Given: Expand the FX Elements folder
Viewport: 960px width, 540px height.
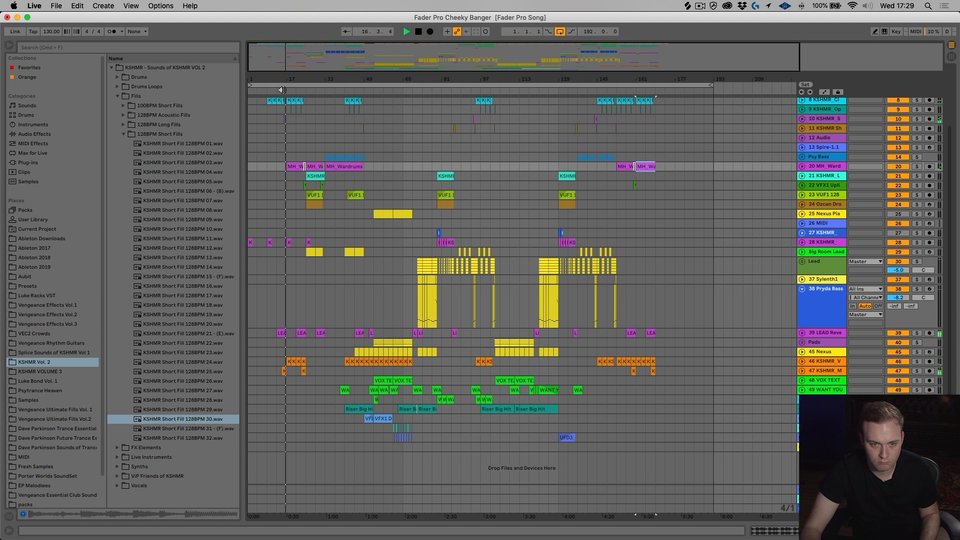Looking at the screenshot, I should pos(118,448).
